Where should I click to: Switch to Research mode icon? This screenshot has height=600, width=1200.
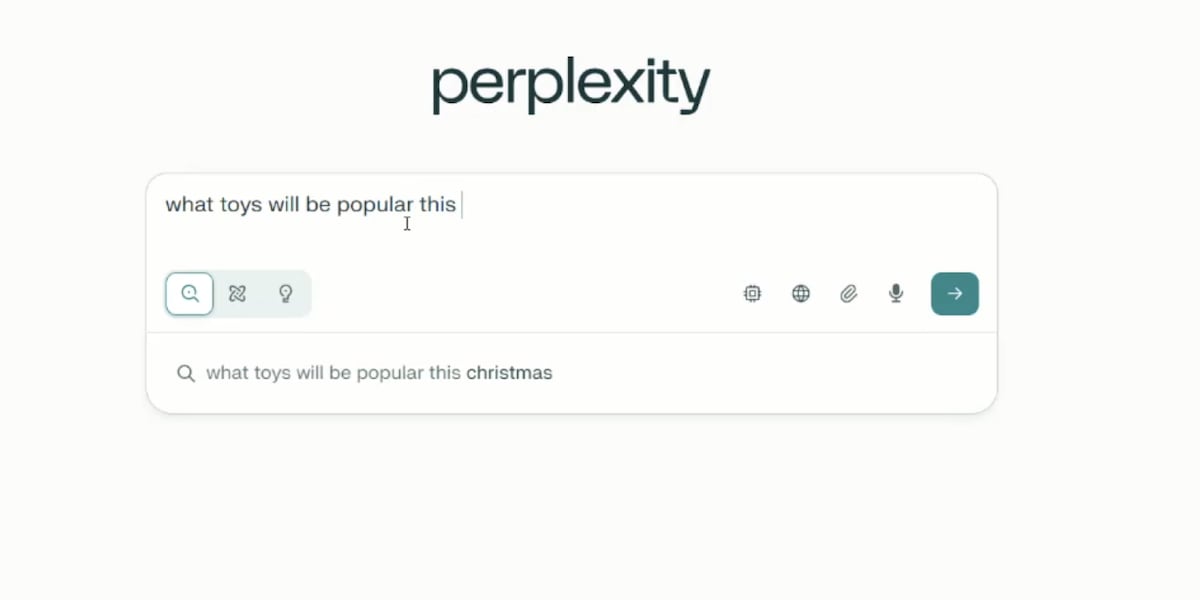(x=237, y=294)
